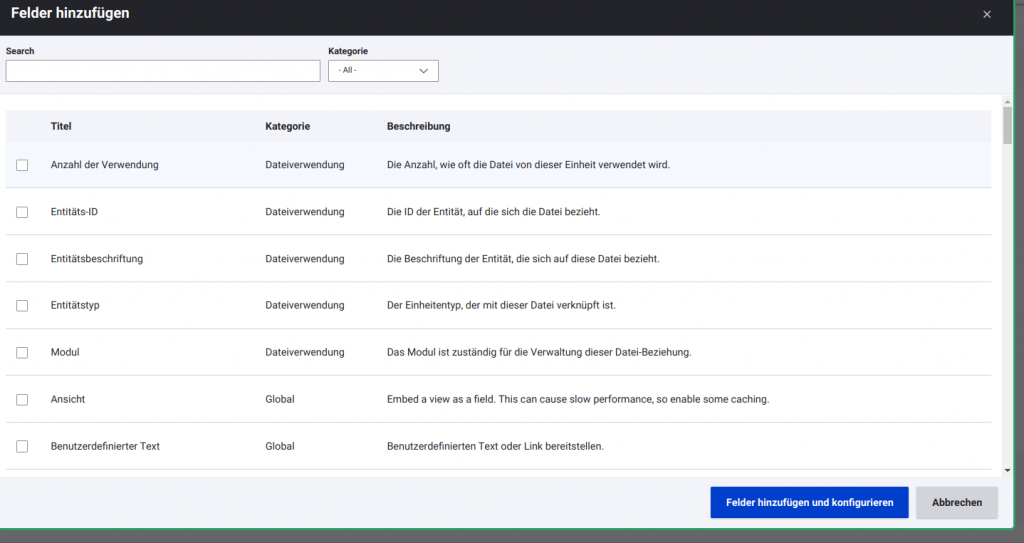This screenshot has height=543, width=1024.
Task: Click the vertical scrollbar thumb
Action: point(1008,127)
